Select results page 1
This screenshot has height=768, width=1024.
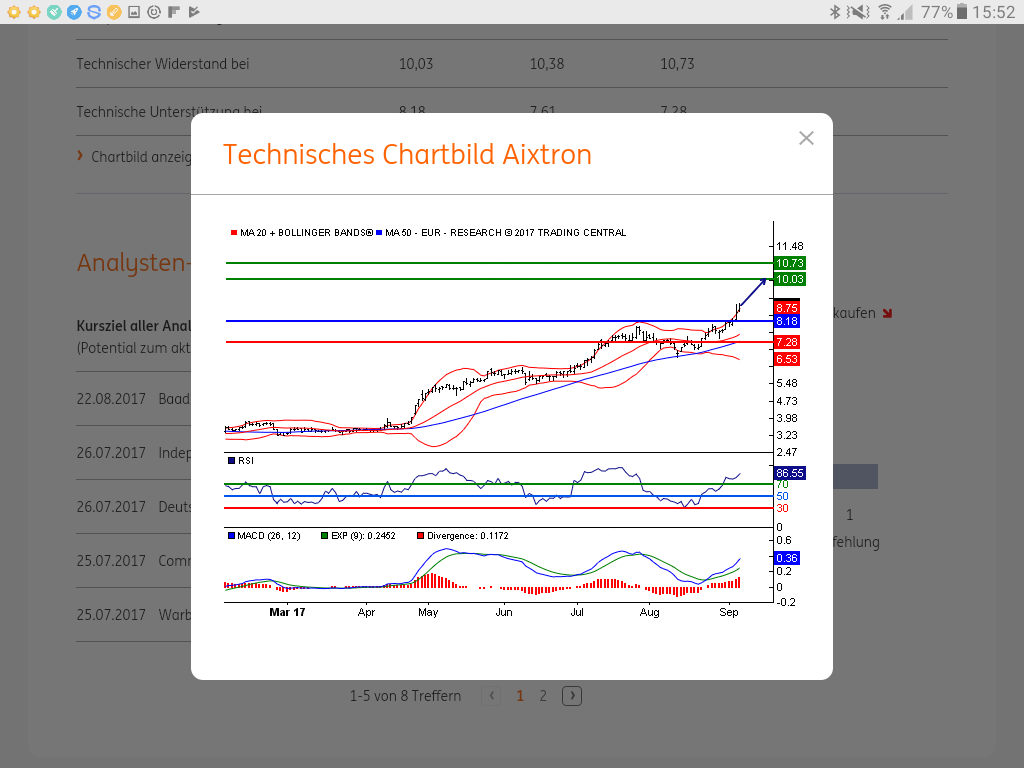(520, 696)
